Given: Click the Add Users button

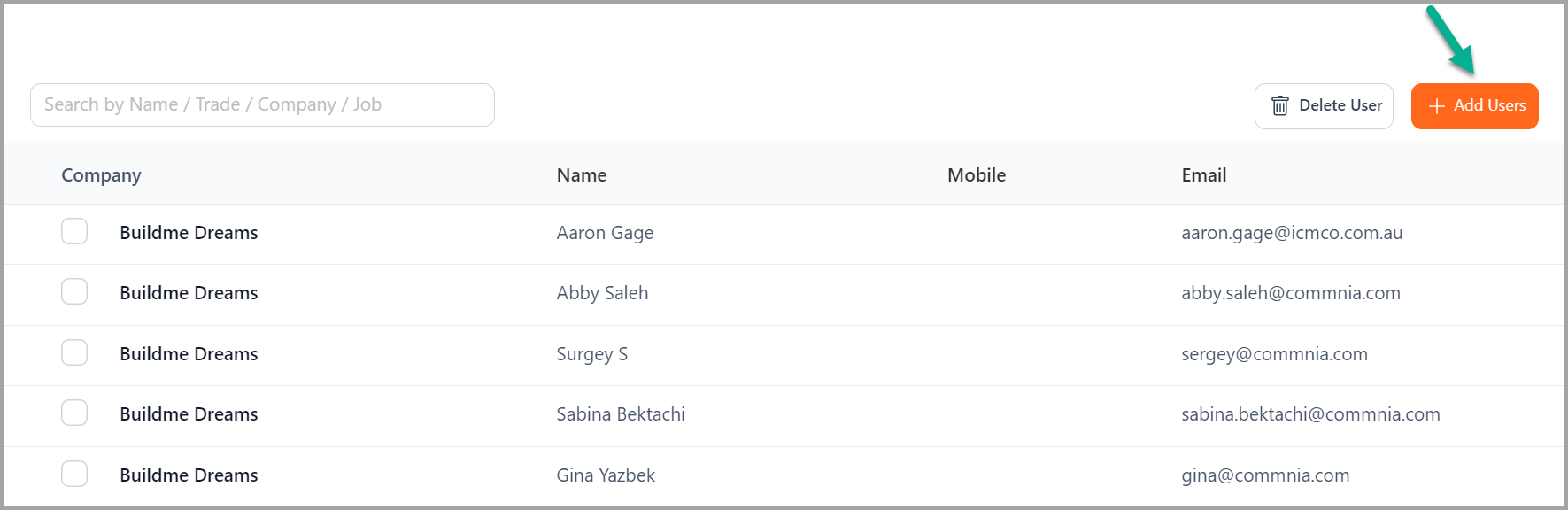Looking at the screenshot, I should coord(1474,106).
